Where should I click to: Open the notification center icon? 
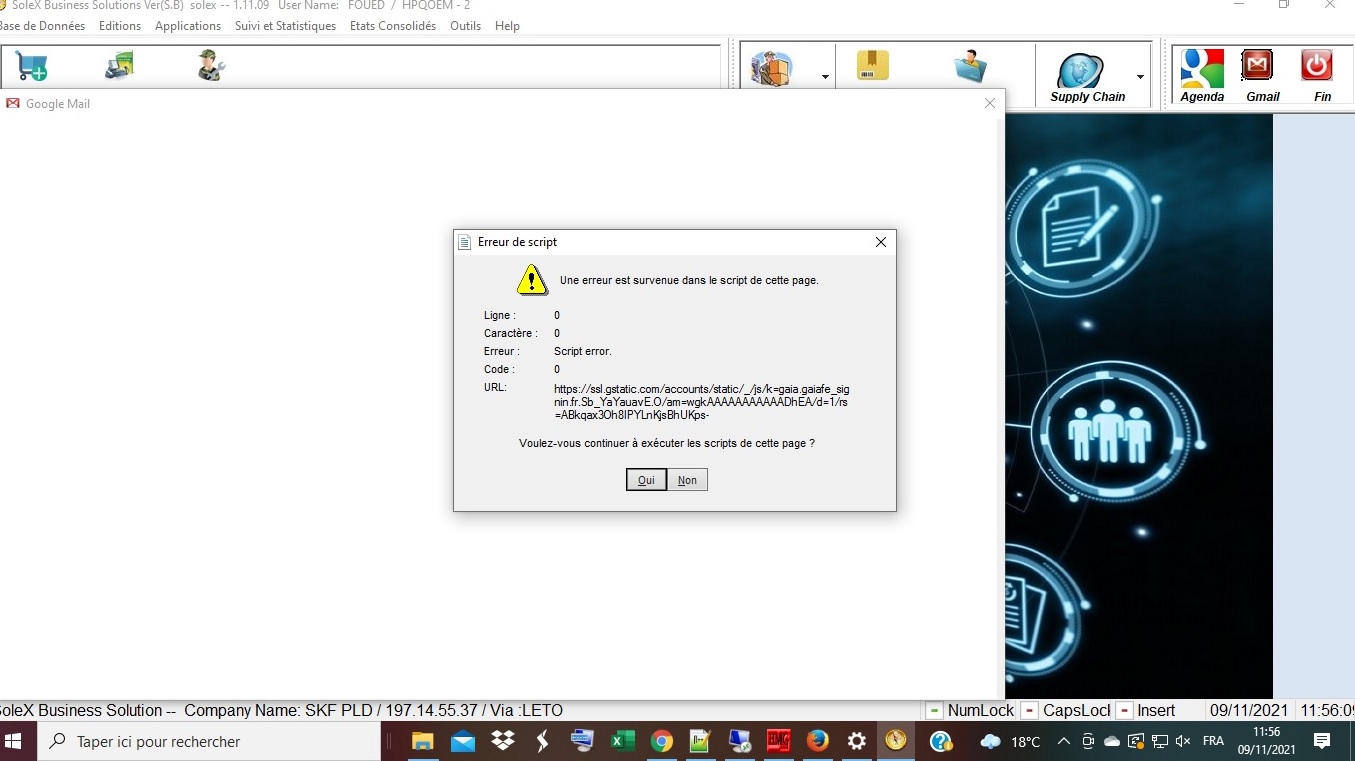pos(1322,741)
